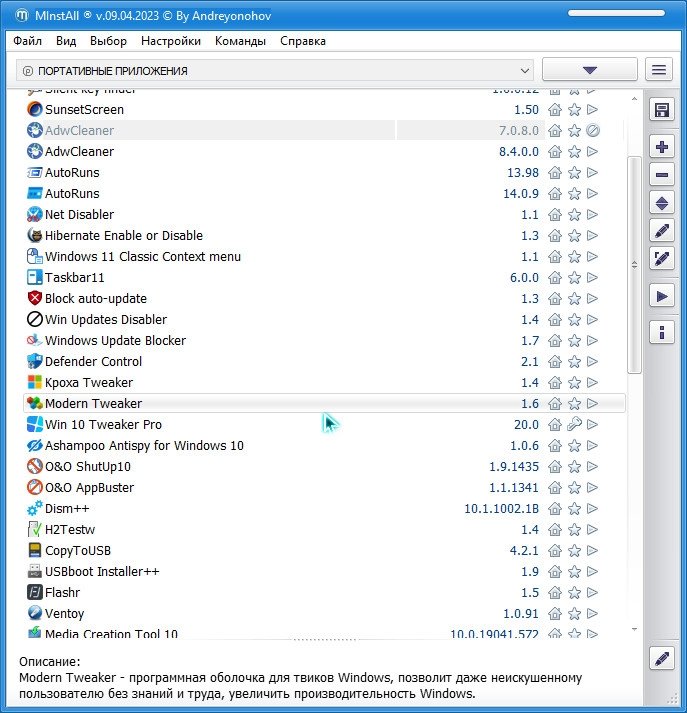The width and height of the screenshot is (687, 713).
Task: Click the pencil edit button below move button
Action: [x=662, y=231]
